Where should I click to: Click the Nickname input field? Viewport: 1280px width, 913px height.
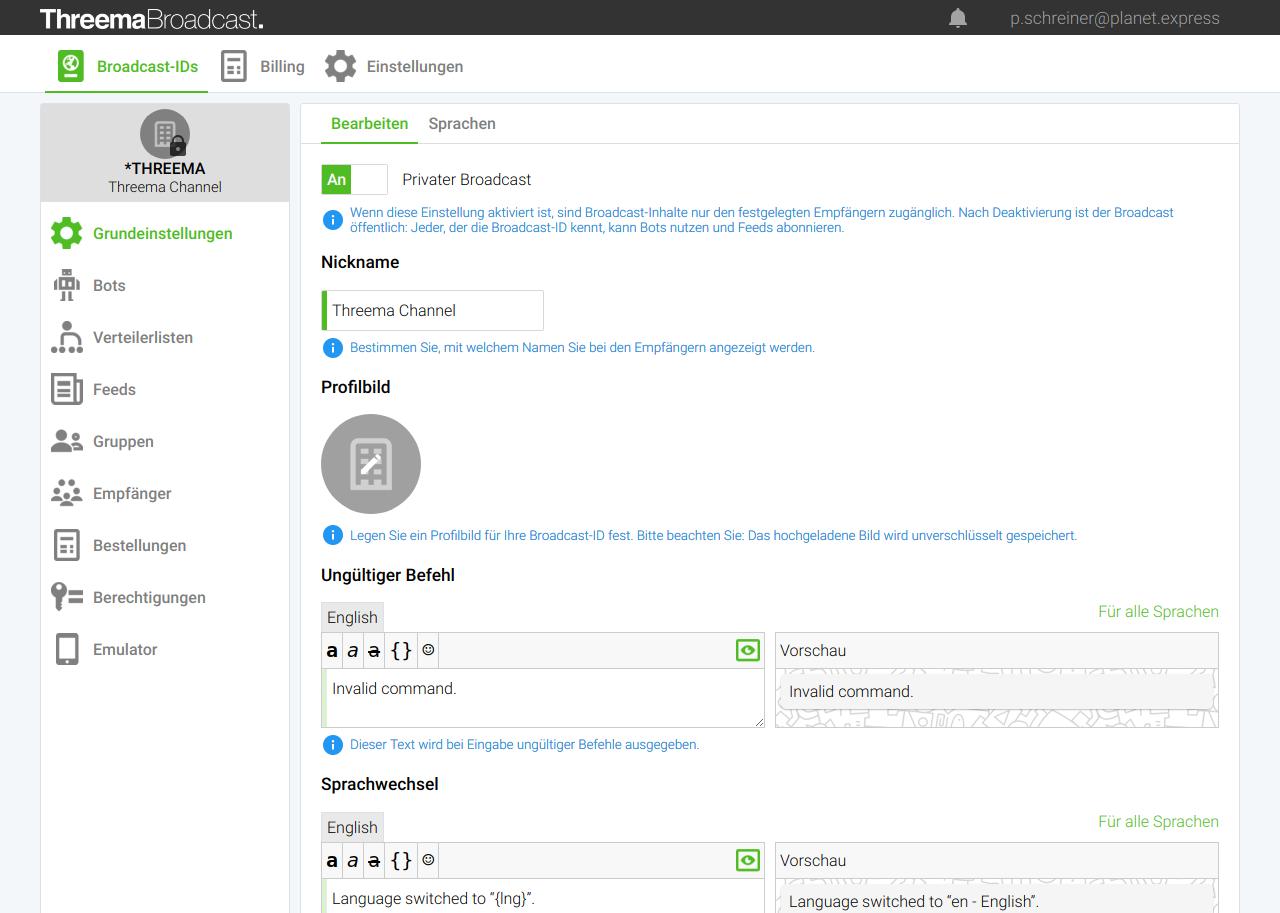click(433, 310)
